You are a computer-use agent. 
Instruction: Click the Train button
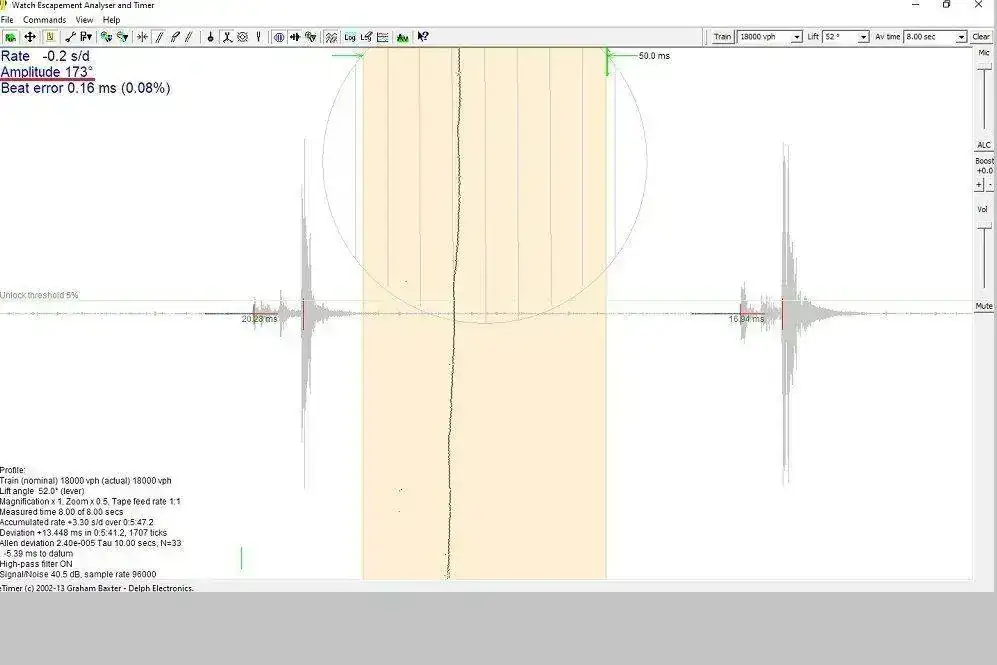[722, 37]
